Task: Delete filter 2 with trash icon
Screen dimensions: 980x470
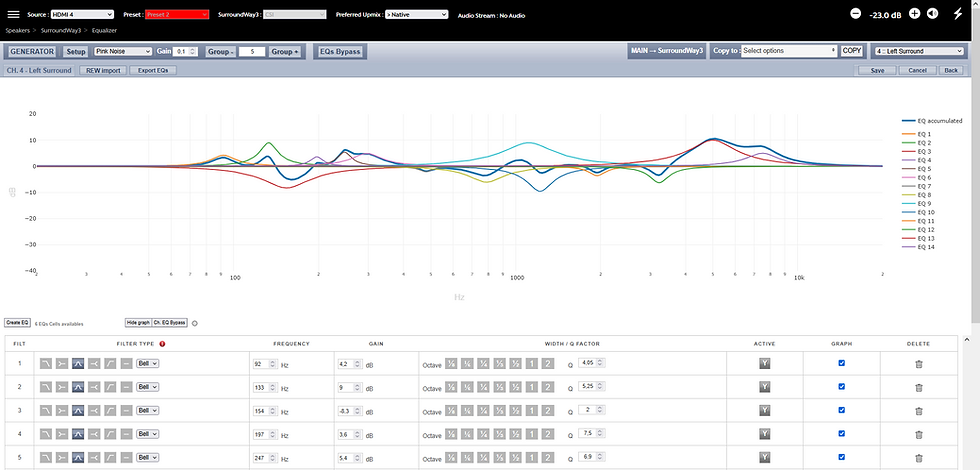Action: pos(919,388)
